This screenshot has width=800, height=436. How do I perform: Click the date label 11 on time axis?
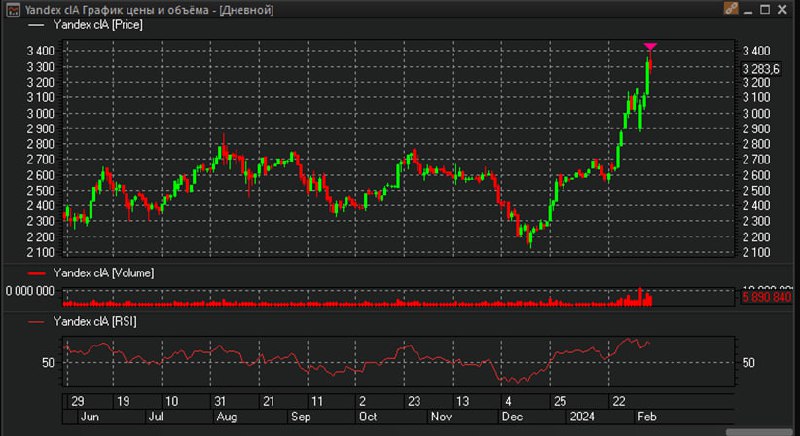point(317,401)
